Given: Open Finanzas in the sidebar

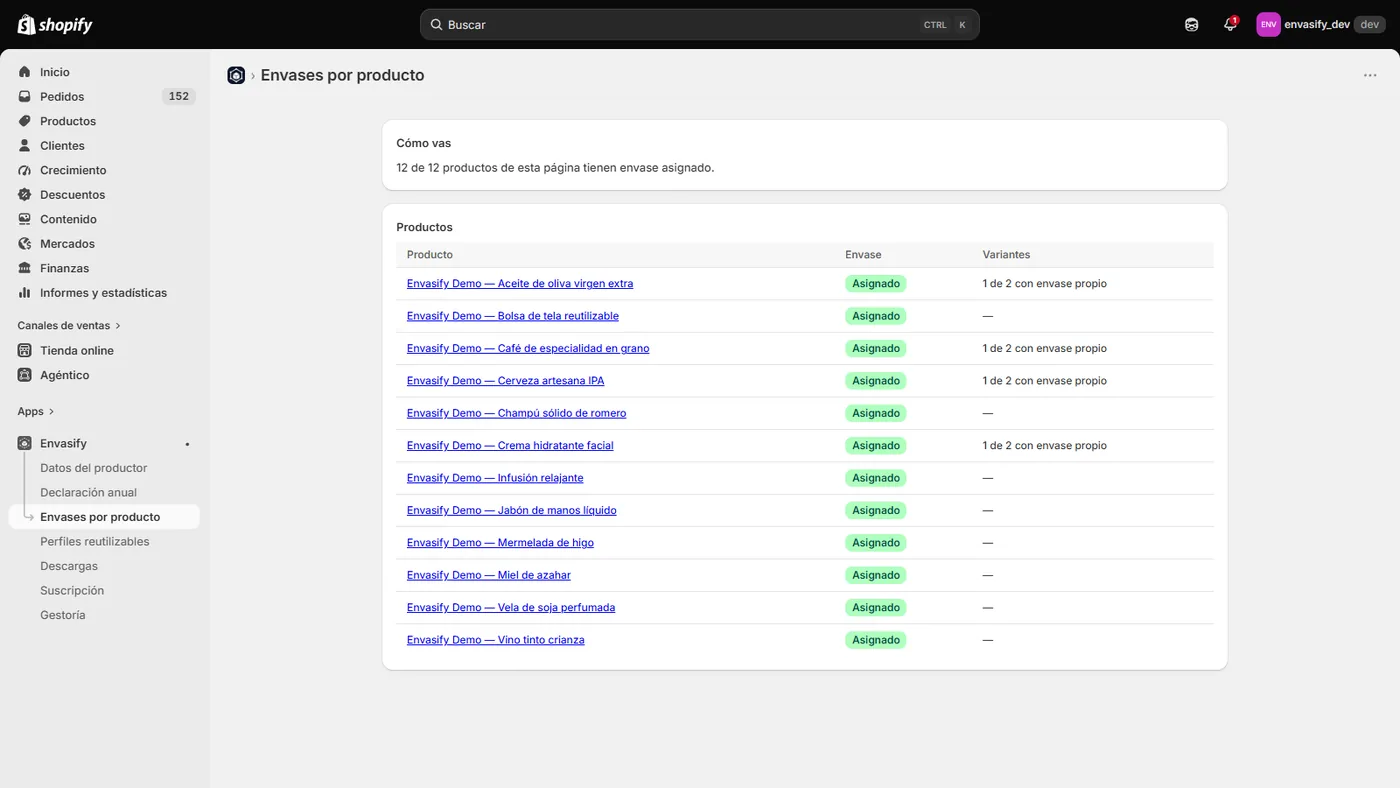Looking at the screenshot, I should [64, 268].
